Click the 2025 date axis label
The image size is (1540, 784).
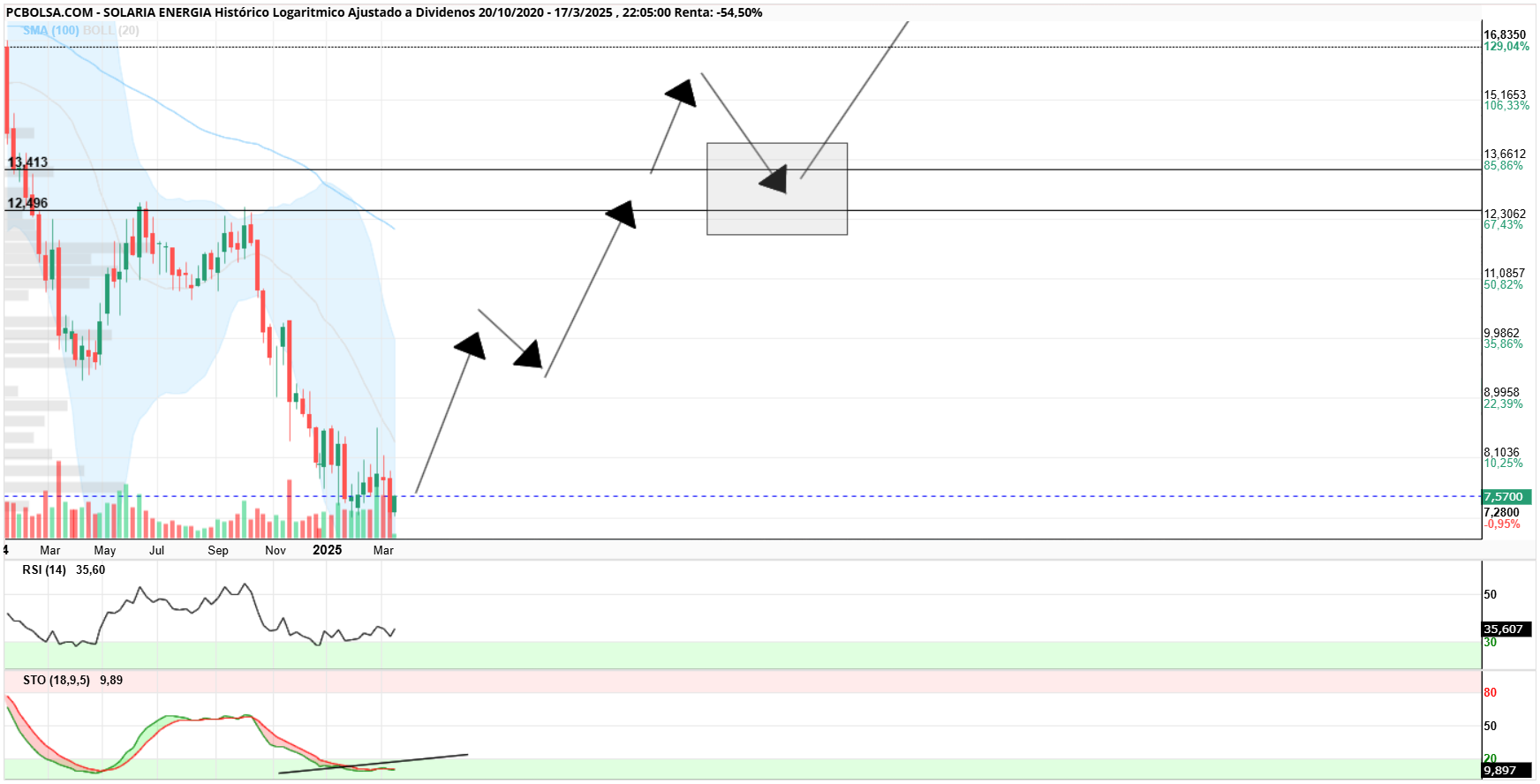click(328, 549)
